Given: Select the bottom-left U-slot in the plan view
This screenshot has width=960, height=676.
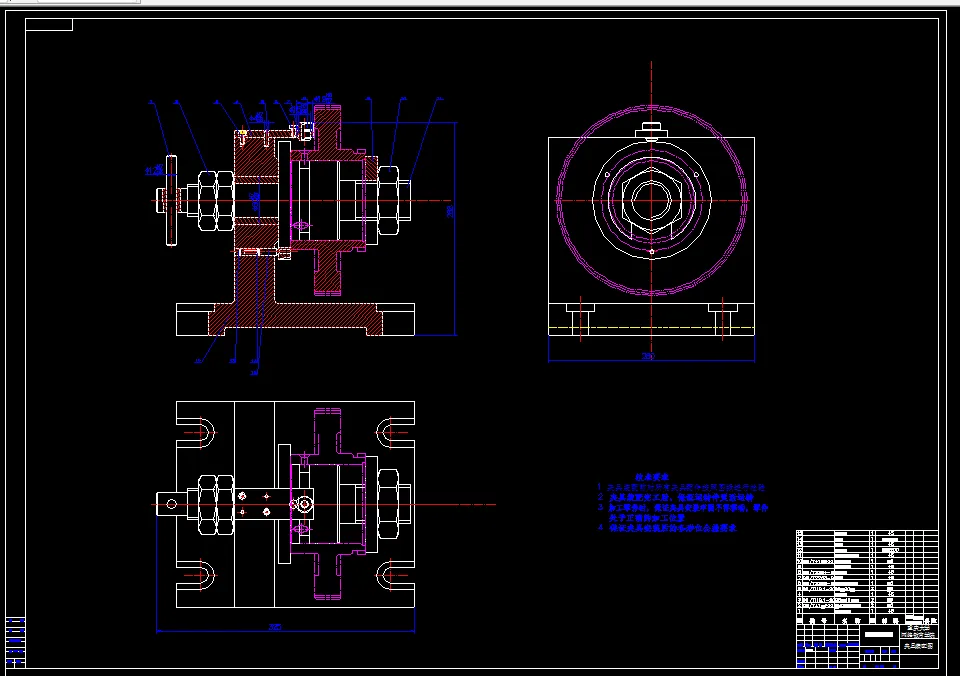Looking at the screenshot, I should tap(197, 576).
